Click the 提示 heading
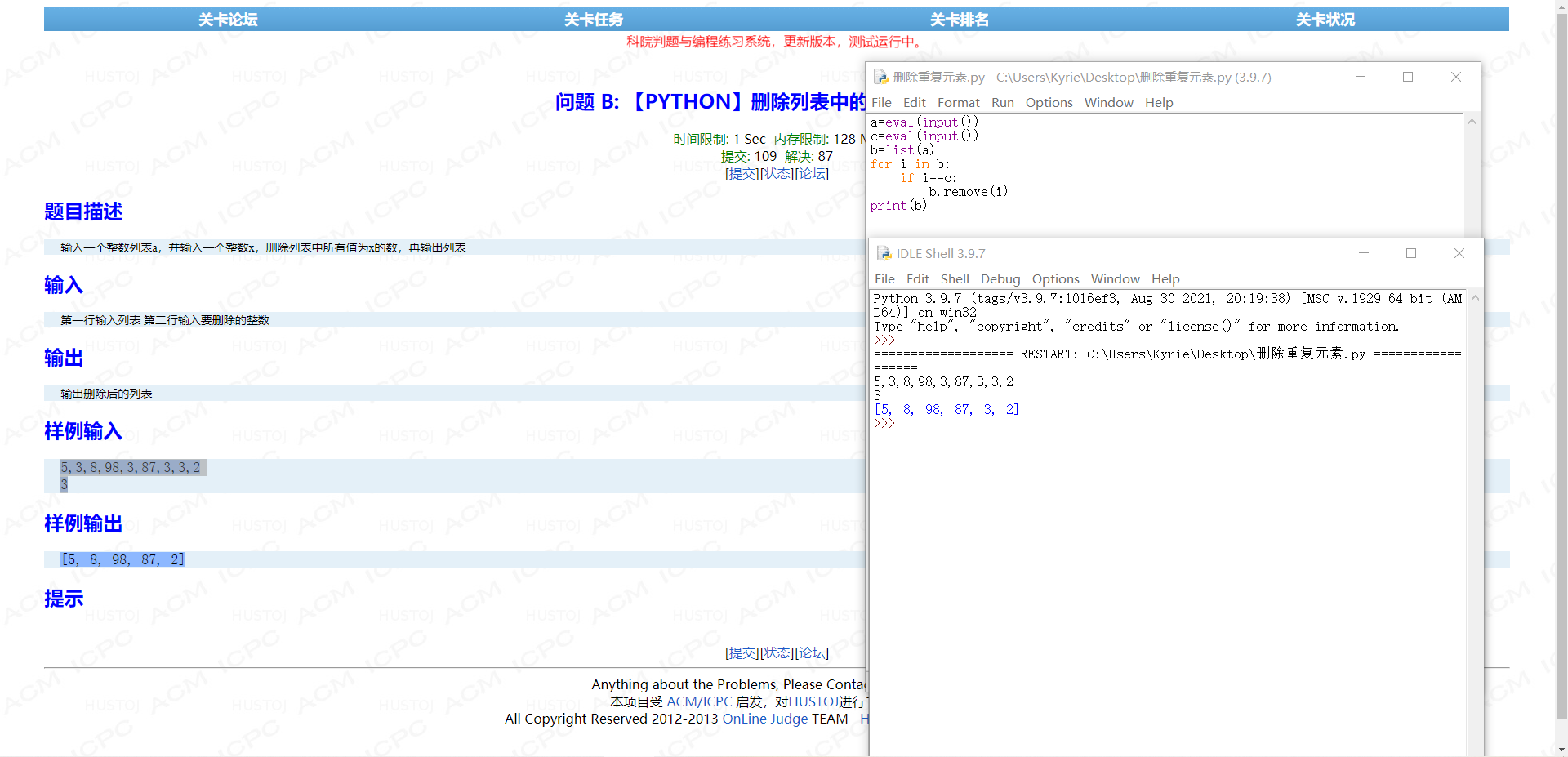This screenshot has width=1568, height=757. 64,599
